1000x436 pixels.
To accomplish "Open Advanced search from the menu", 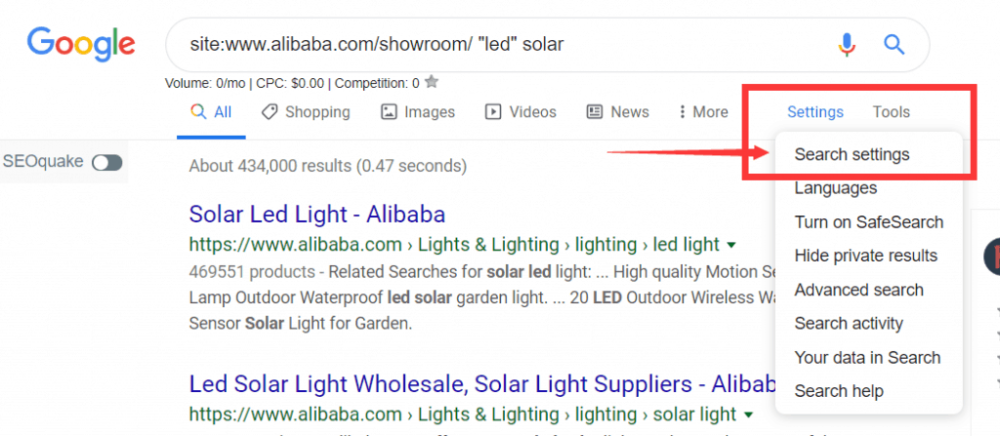I will pos(858,290).
